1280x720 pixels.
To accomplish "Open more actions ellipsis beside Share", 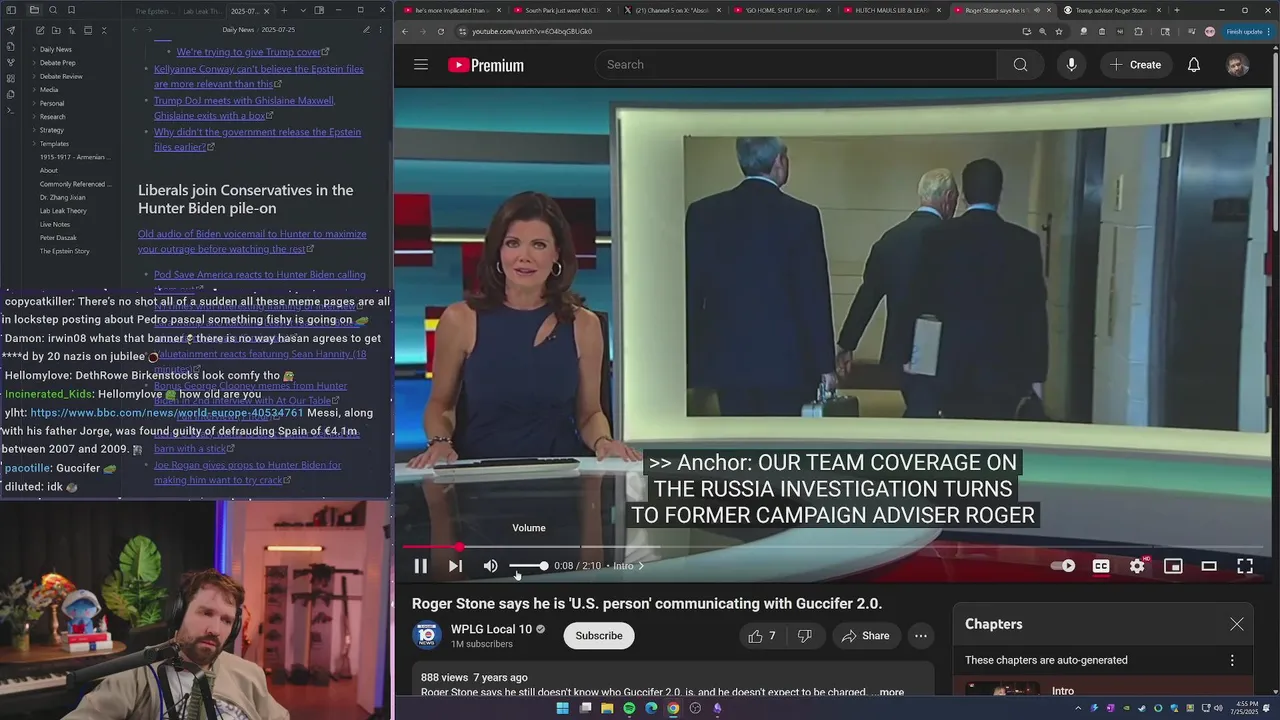I will point(921,636).
